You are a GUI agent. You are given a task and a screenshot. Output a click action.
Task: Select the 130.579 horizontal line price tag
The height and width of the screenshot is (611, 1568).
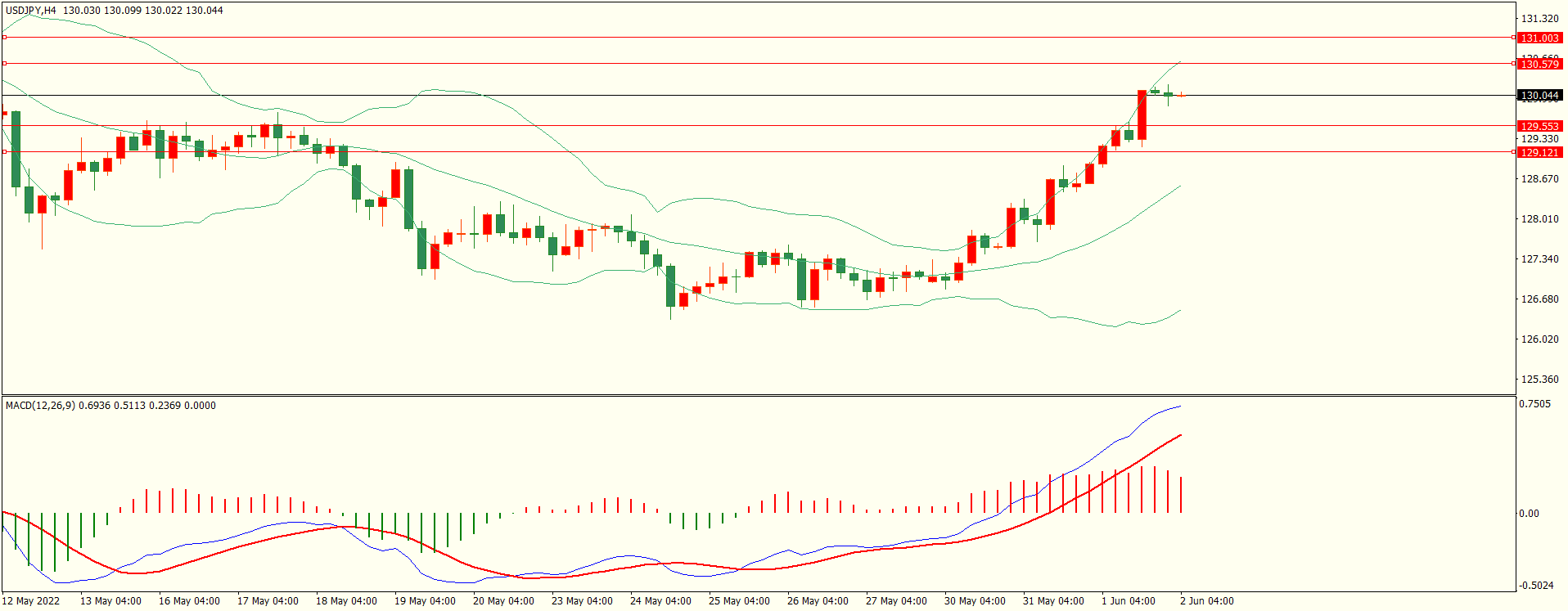point(1539,64)
